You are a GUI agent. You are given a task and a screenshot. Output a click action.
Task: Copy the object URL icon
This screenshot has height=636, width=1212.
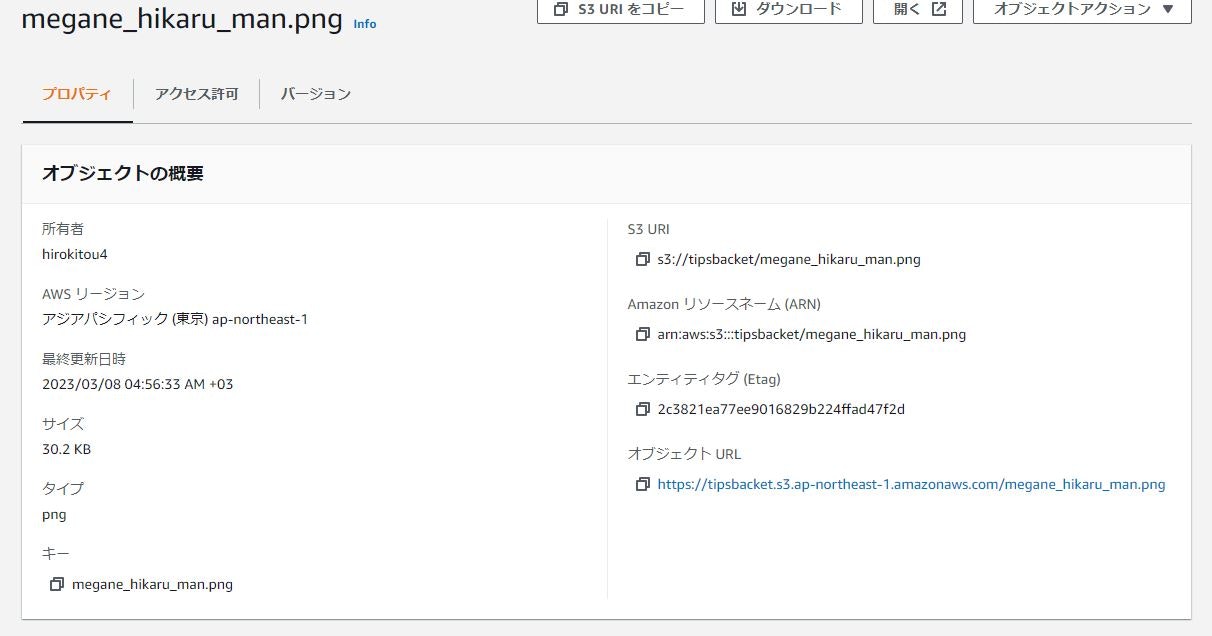pos(642,485)
